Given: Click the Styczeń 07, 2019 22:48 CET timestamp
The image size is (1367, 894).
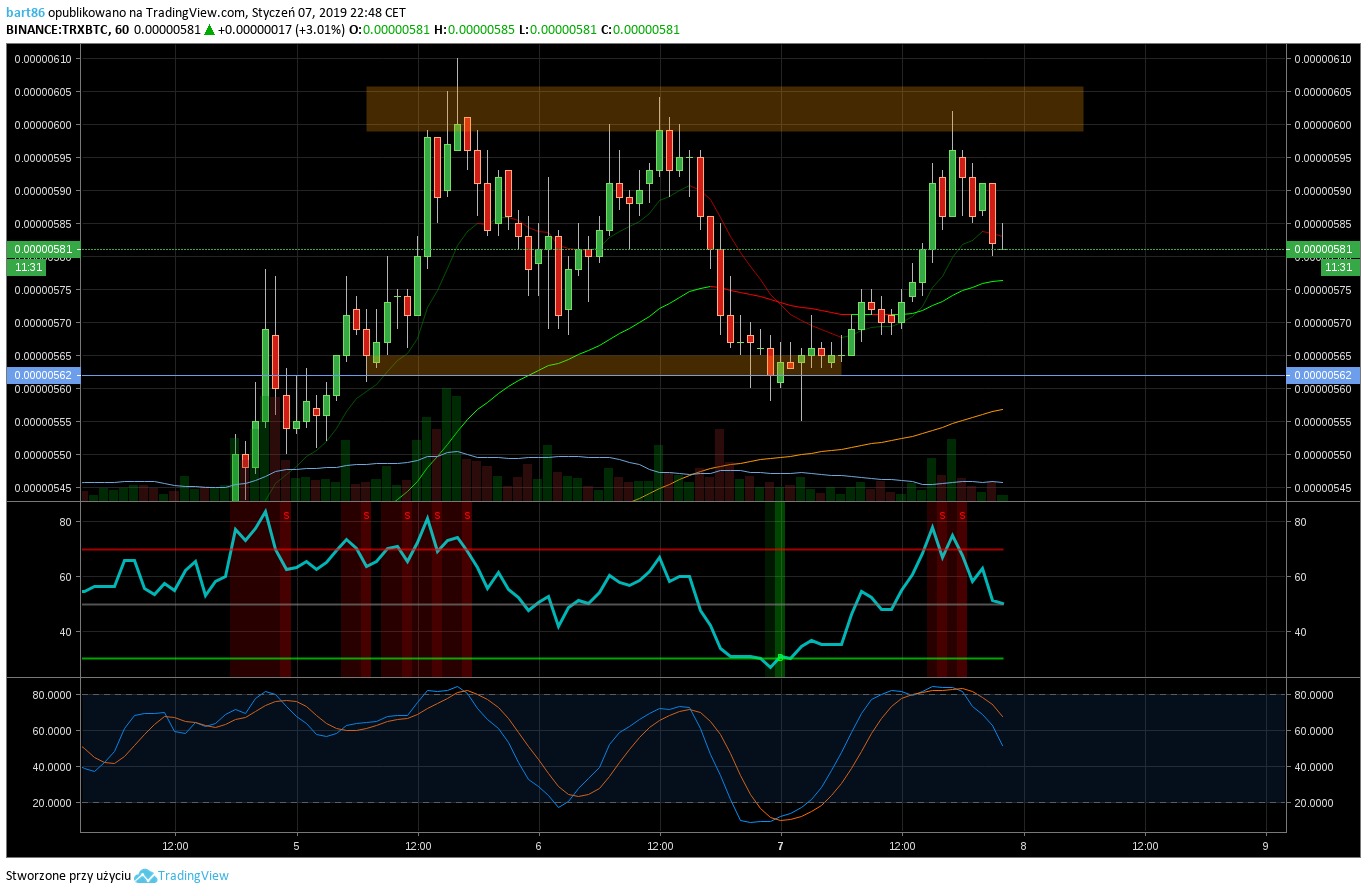Looking at the screenshot, I should [328, 12].
